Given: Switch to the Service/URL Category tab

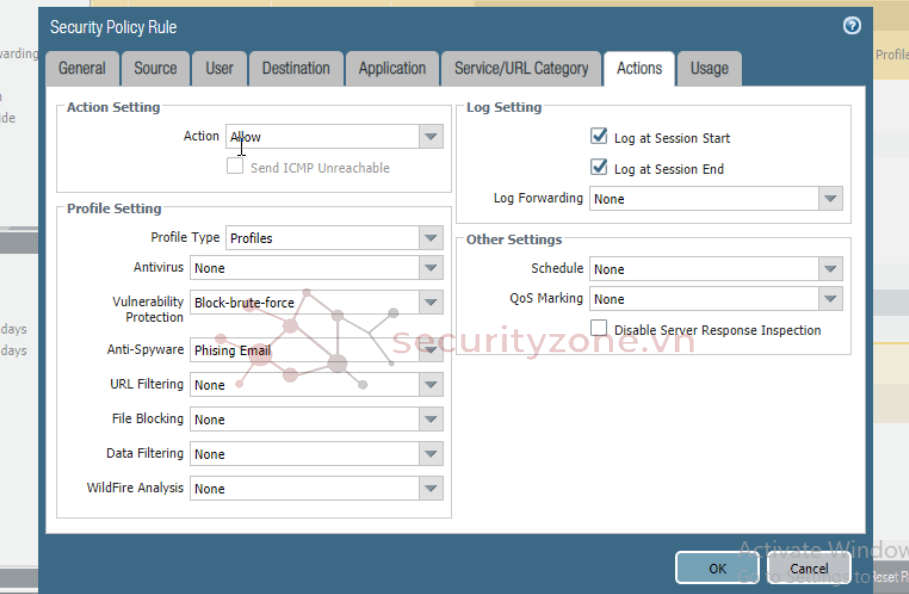Looking at the screenshot, I should coord(521,68).
